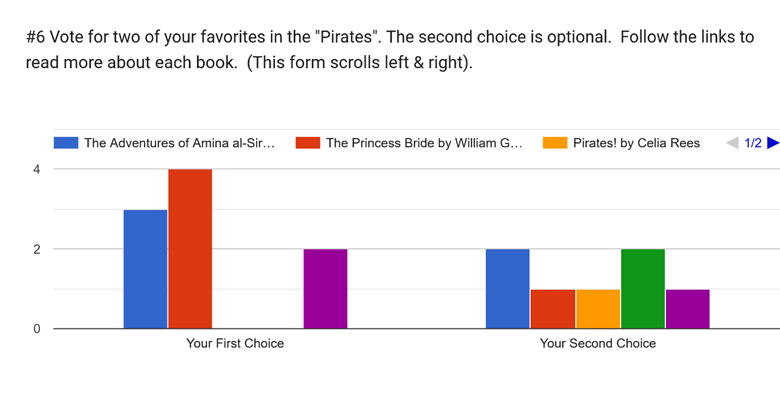Screen dimensions: 780x407
Task: Click the orange bar under Your Second Choice
Action: [597, 309]
